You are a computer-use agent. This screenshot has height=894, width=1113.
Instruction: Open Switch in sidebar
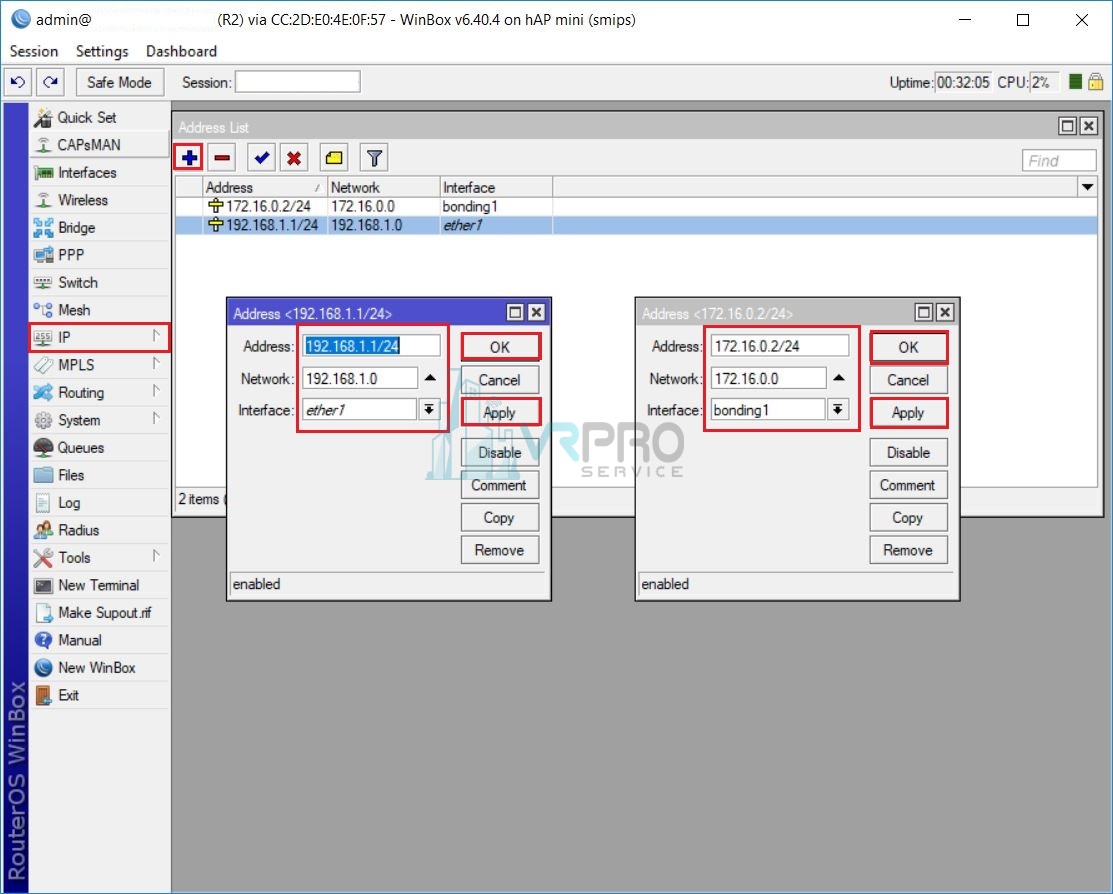tap(99, 283)
